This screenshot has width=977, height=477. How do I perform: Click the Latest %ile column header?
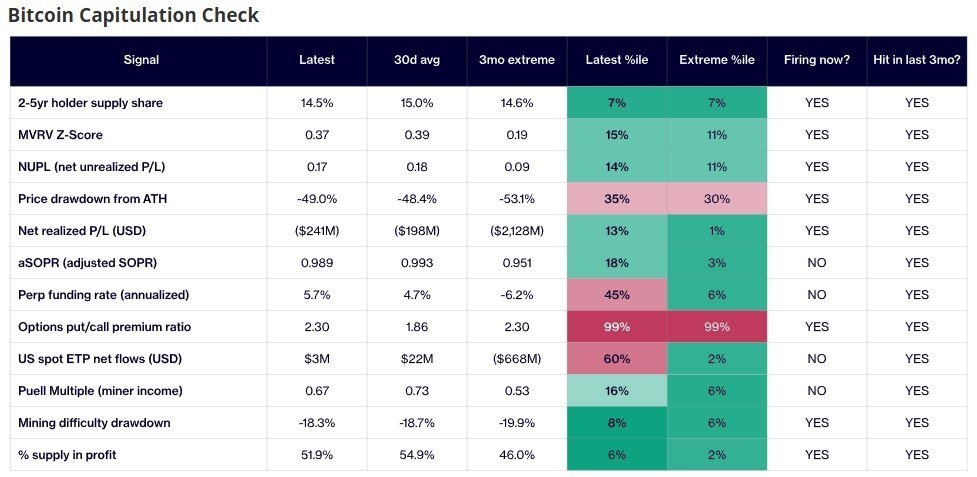(x=617, y=60)
